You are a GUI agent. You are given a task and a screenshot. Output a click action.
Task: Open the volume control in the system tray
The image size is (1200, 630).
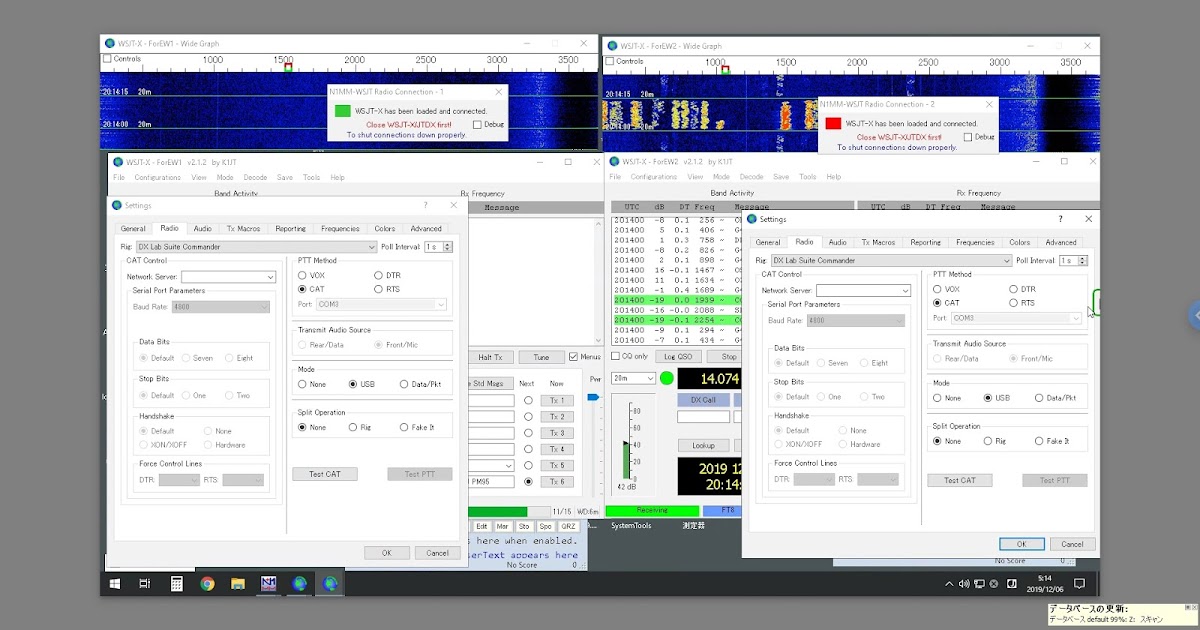(x=964, y=584)
